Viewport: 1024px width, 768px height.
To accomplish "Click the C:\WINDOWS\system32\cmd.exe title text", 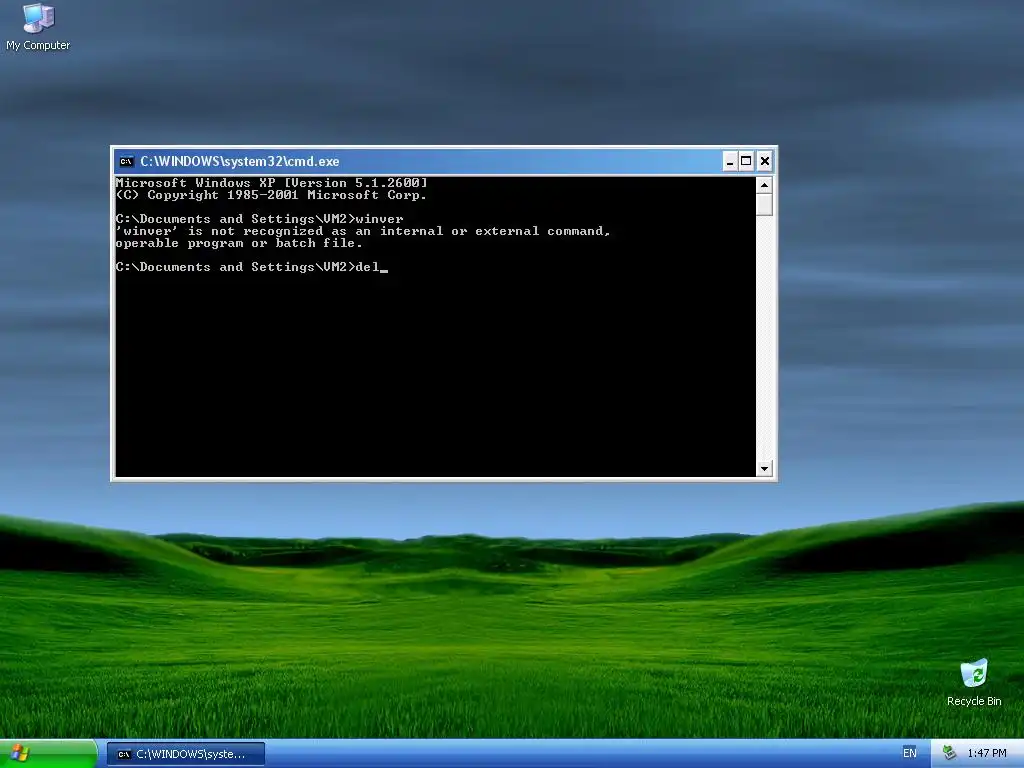I will (240, 161).
